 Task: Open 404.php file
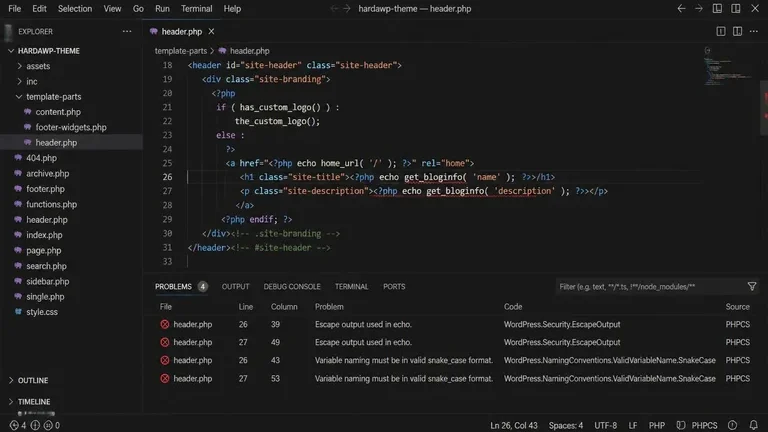tap(41, 158)
